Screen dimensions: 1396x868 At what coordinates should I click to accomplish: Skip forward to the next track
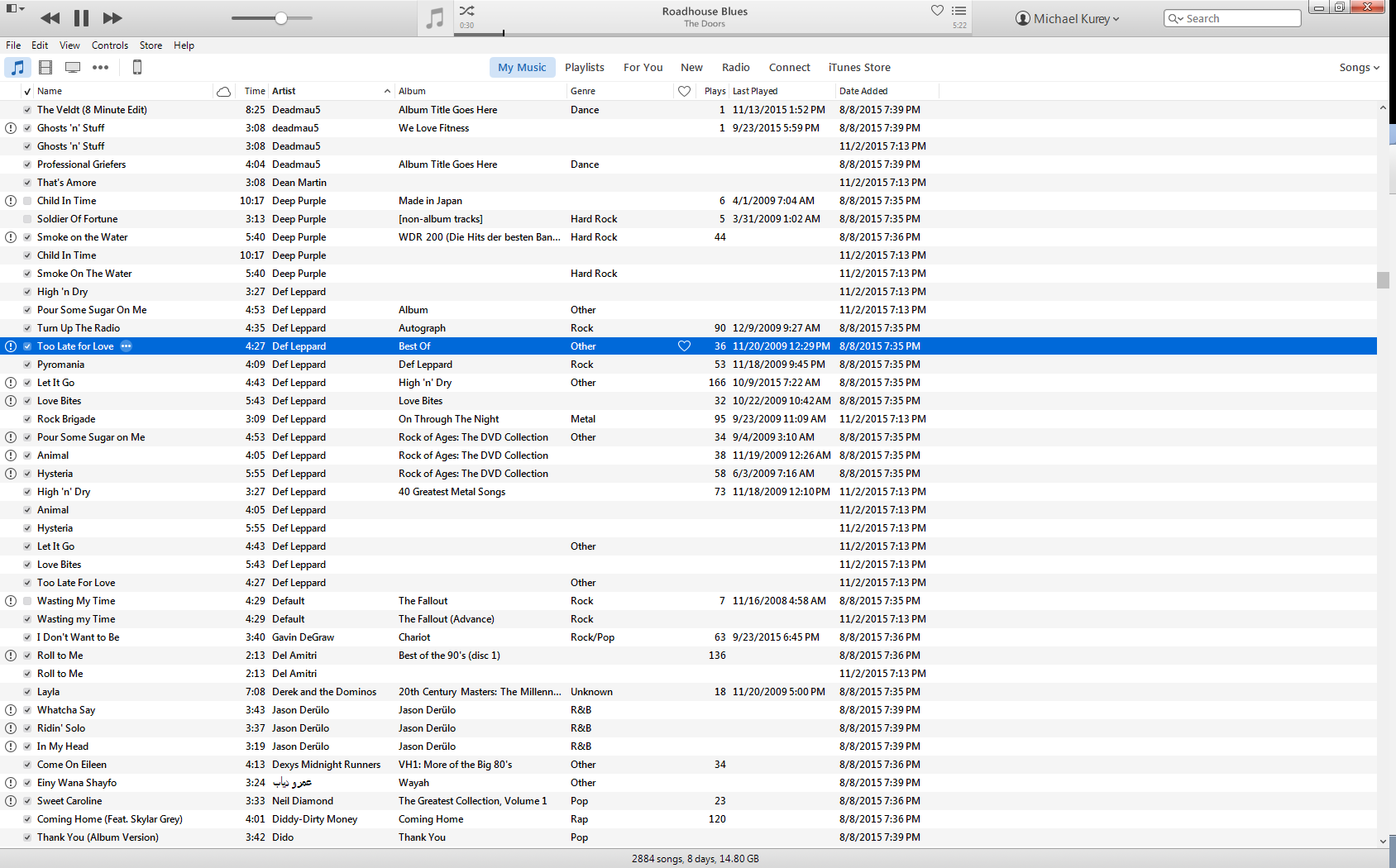pos(112,18)
